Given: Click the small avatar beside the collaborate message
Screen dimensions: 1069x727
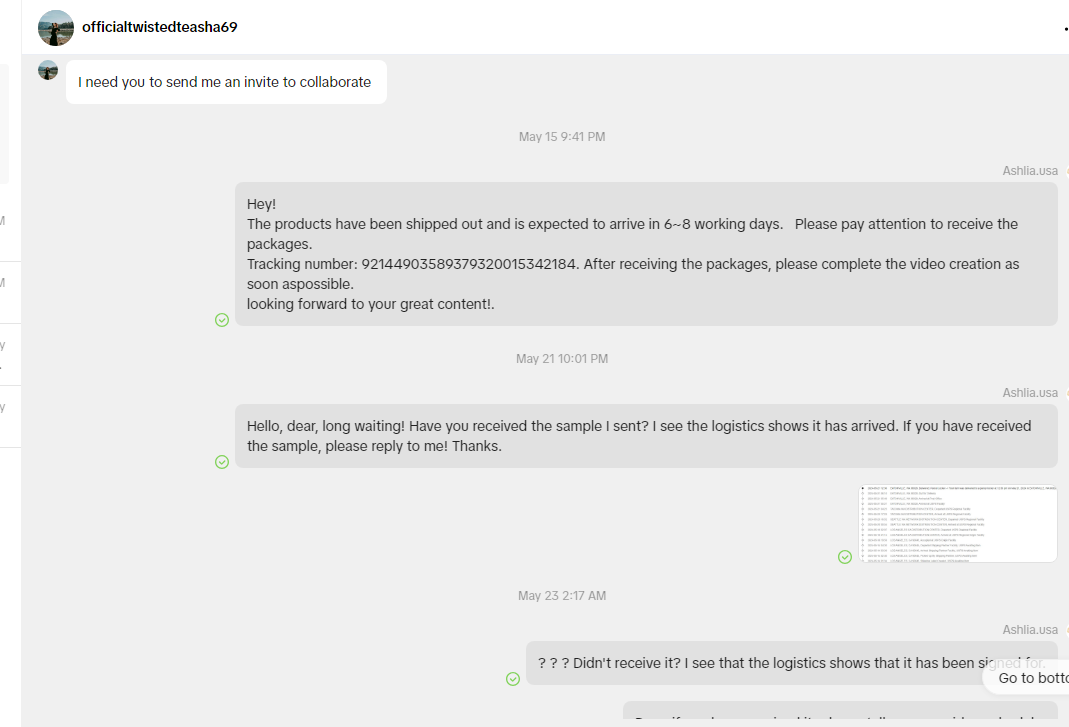Looking at the screenshot, I should [48, 70].
